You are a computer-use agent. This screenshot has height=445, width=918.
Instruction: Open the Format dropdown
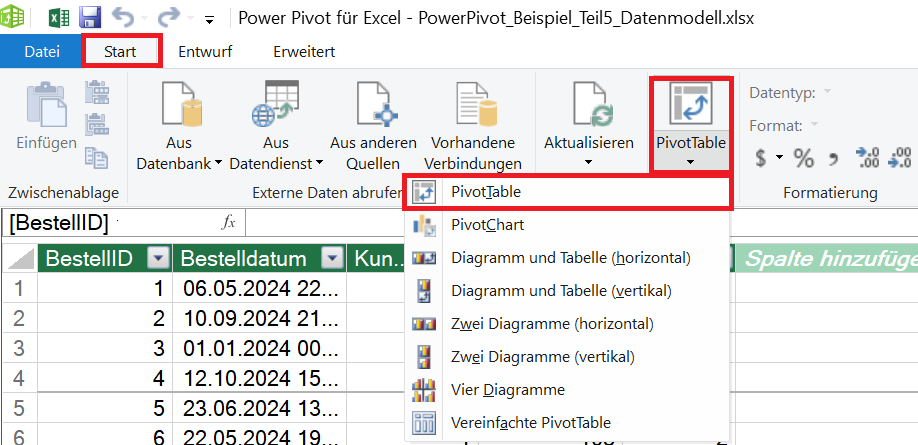coord(814,125)
